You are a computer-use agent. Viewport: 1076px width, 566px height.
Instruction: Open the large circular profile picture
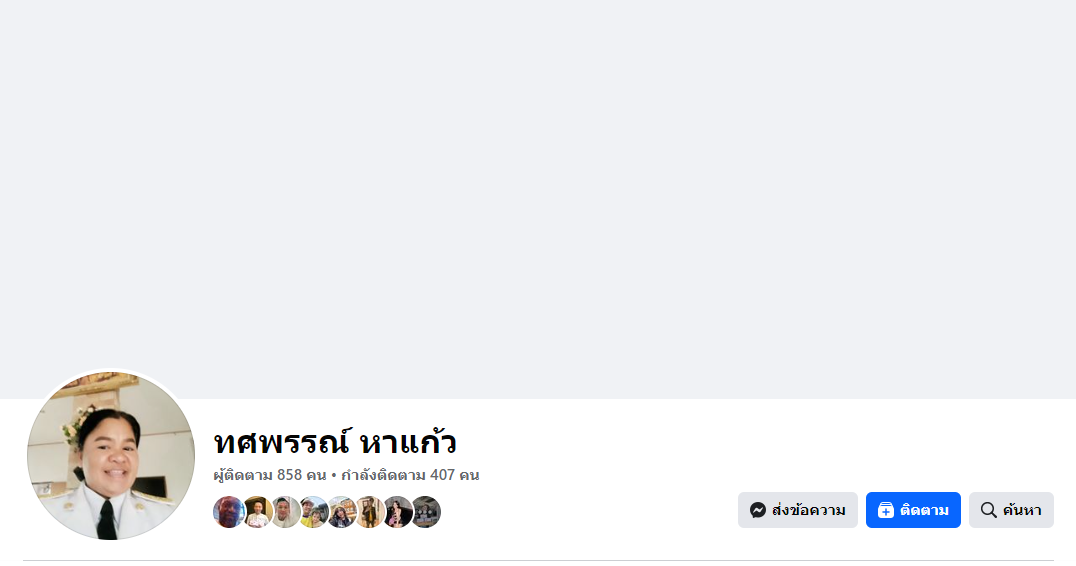[x=111, y=456]
